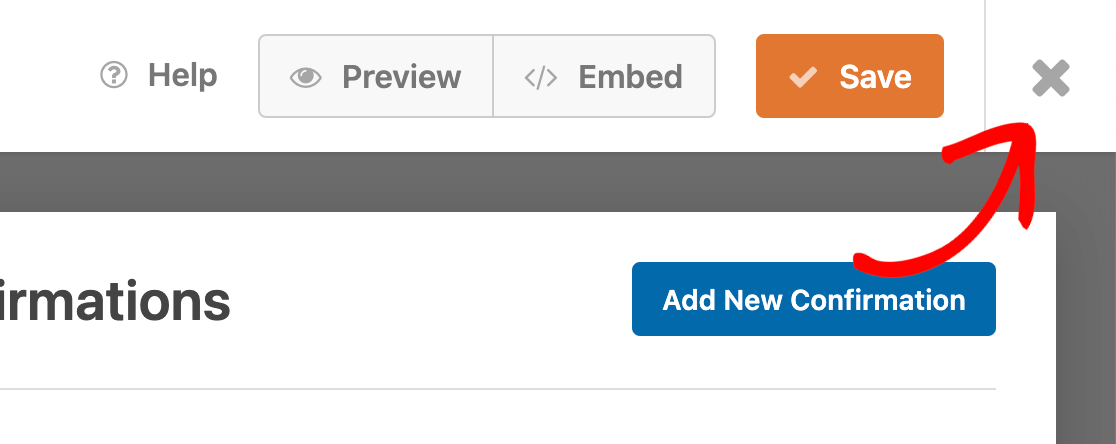This screenshot has width=1116, height=444.
Task: Click the eye icon for Preview
Action: point(305,77)
